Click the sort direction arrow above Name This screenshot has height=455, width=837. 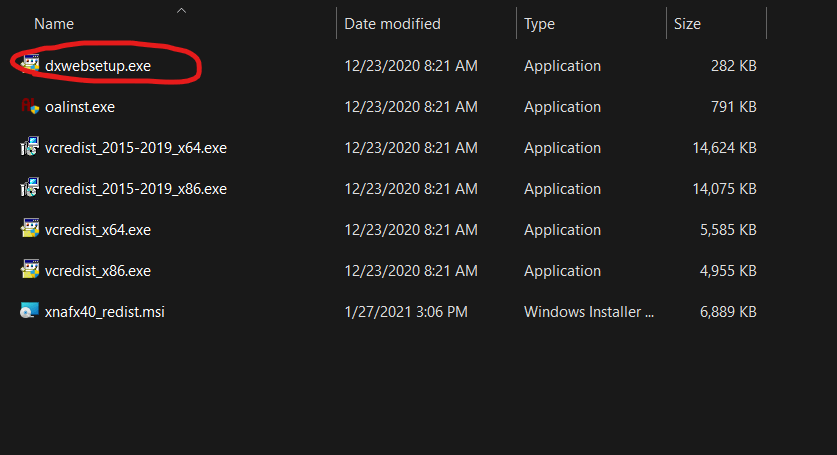click(181, 11)
